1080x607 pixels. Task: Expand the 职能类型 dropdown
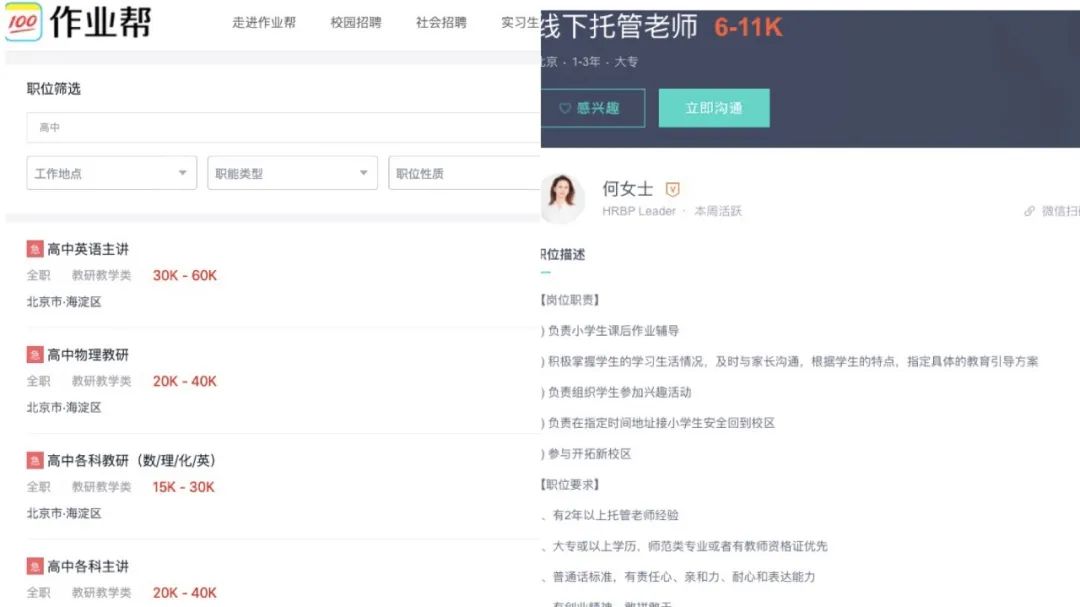(291, 172)
